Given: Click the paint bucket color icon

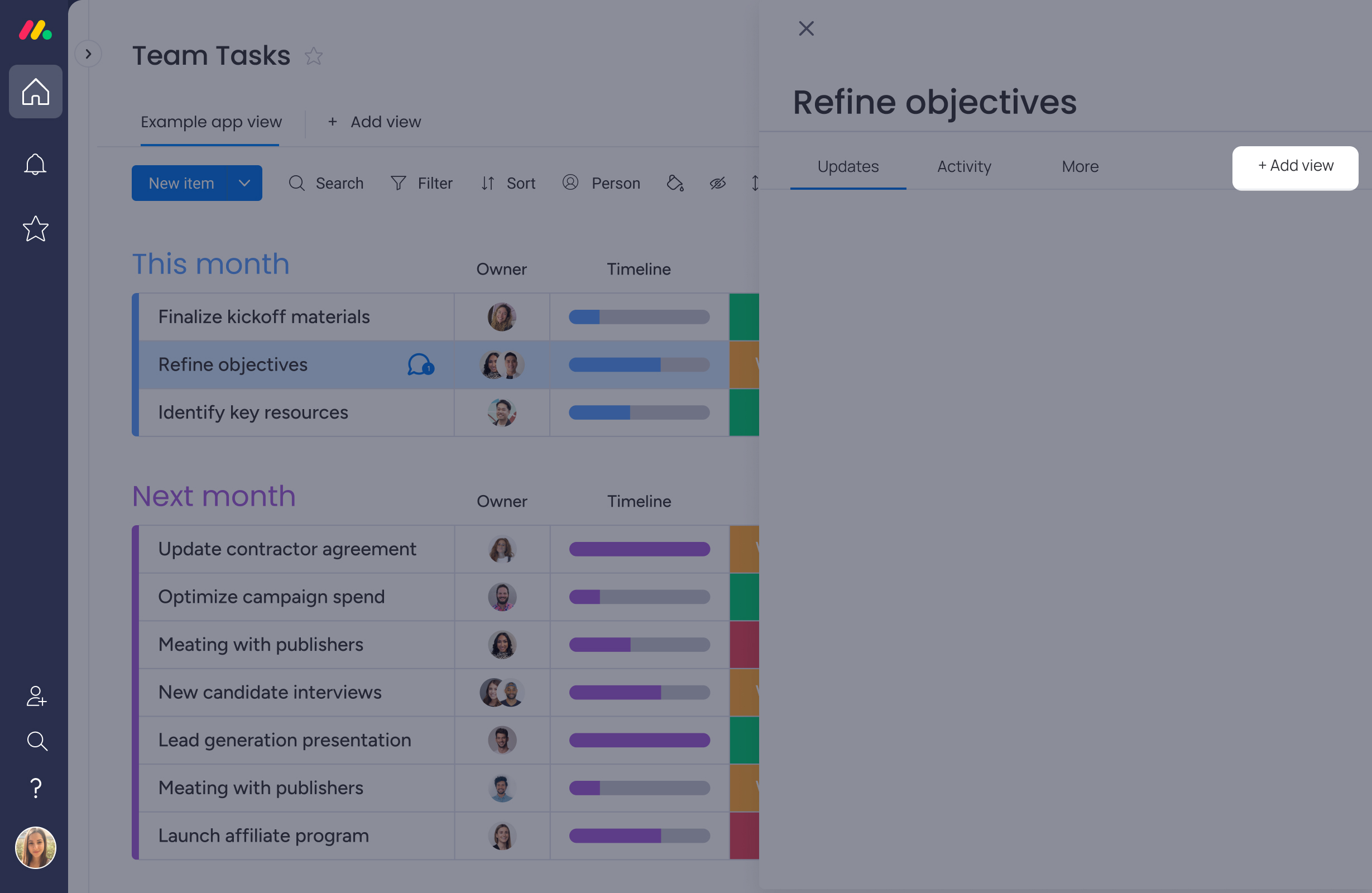Looking at the screenshot, I should click(674, 183).
